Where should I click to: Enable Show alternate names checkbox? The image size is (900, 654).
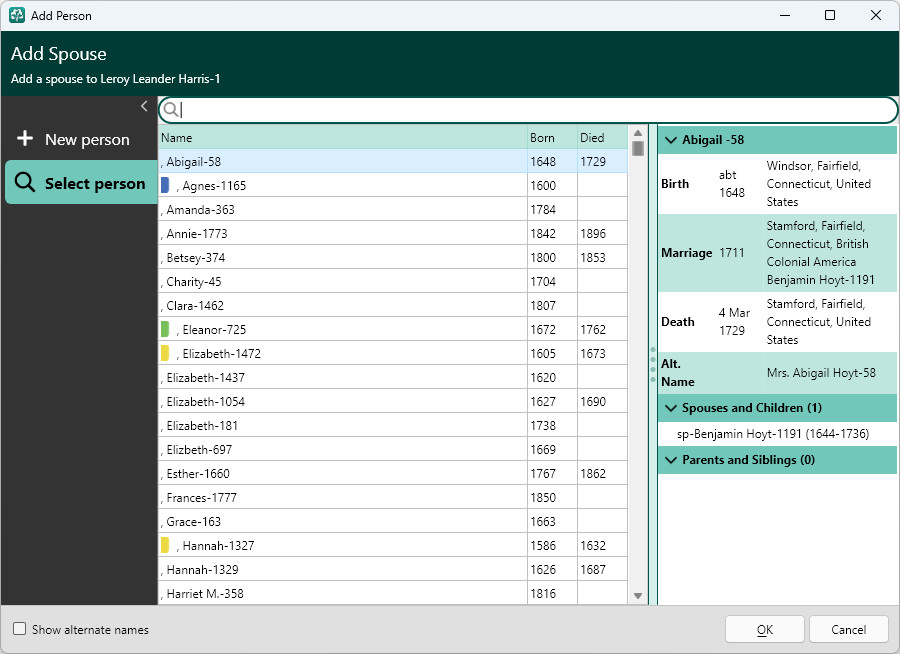pyautogui.click(x=20, y=629)
